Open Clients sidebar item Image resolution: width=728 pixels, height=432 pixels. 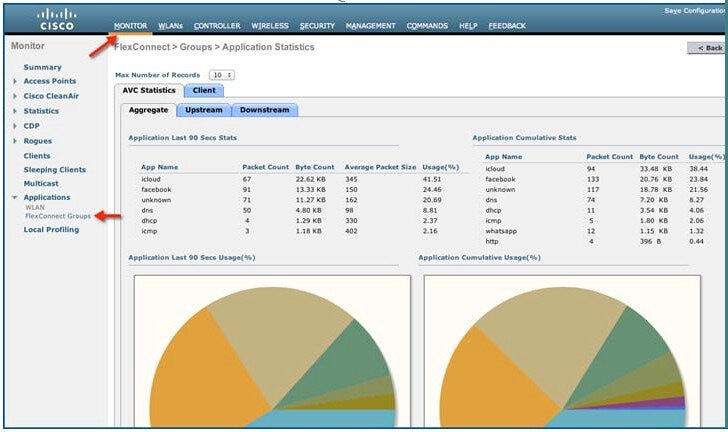click(37, 156)
